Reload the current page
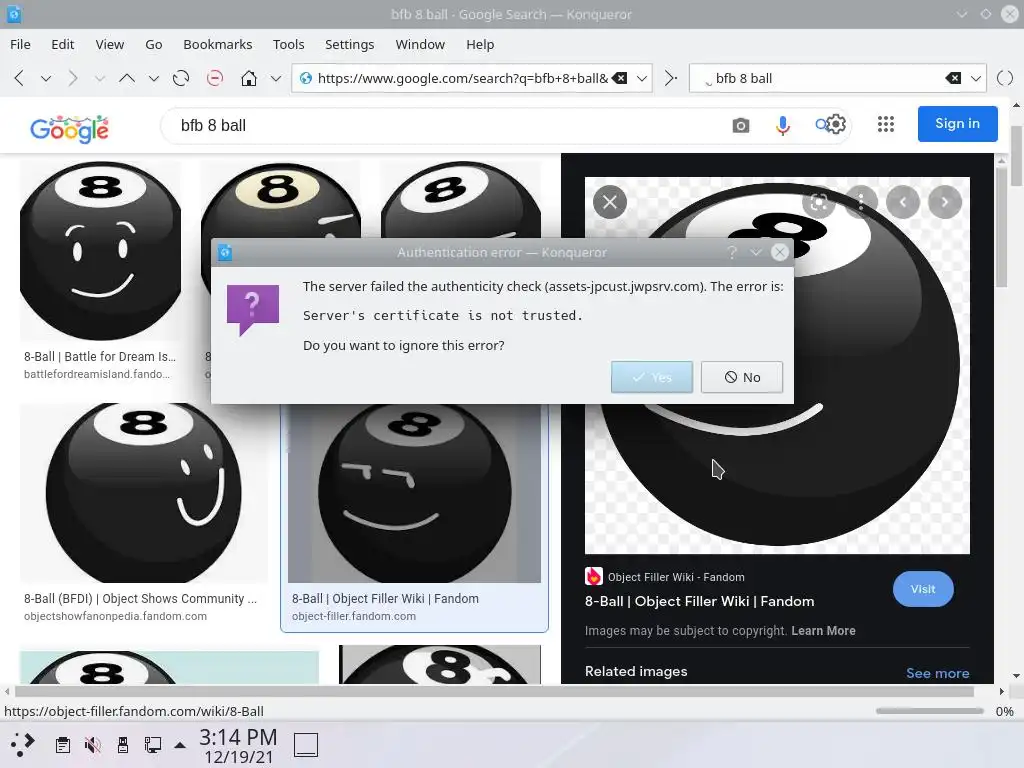 coord(181,78)
